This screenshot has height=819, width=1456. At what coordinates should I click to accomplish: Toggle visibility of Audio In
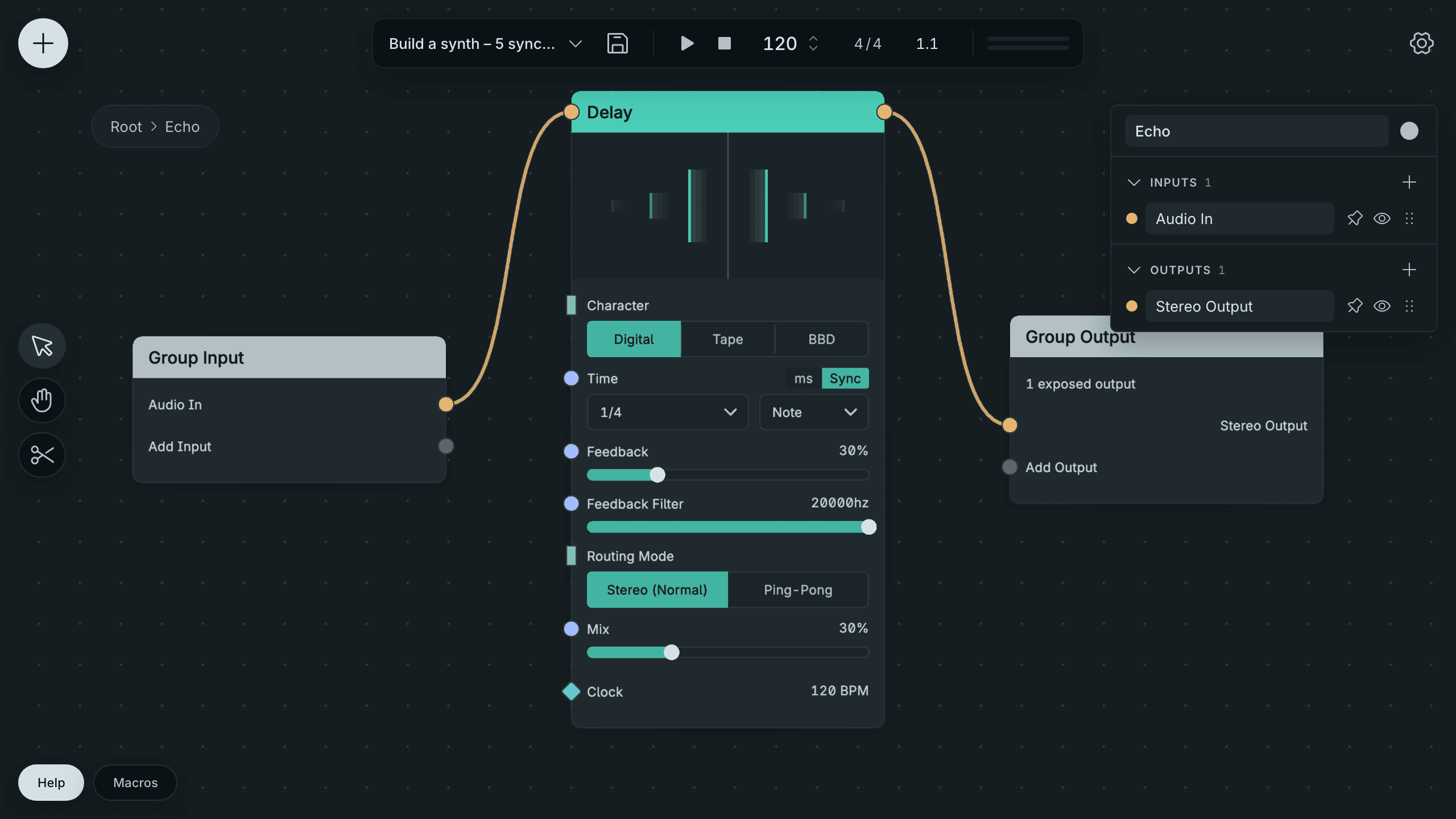pos(1382,218)
